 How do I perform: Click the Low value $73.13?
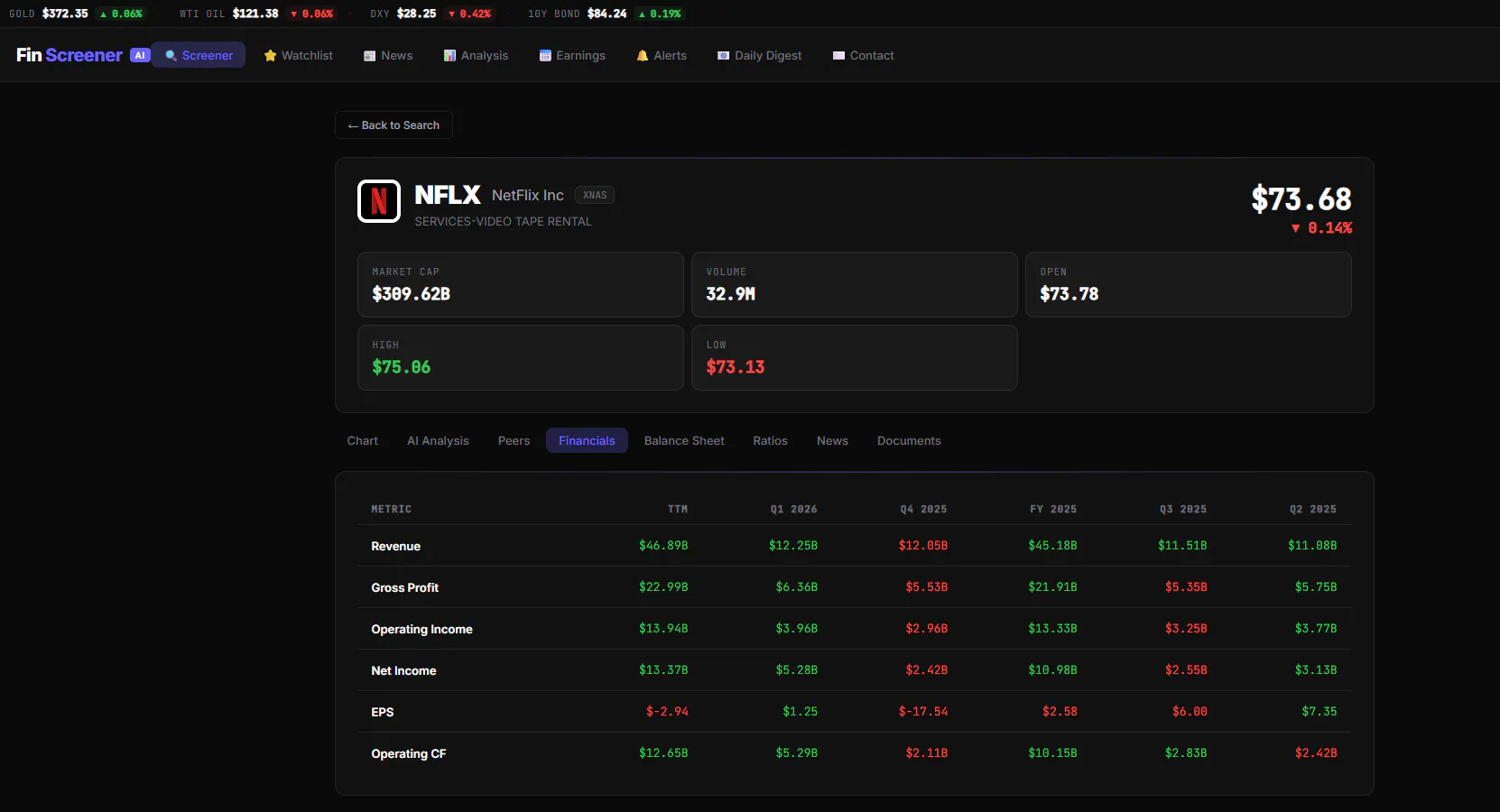pyautogui.click(x=736, y=367)
